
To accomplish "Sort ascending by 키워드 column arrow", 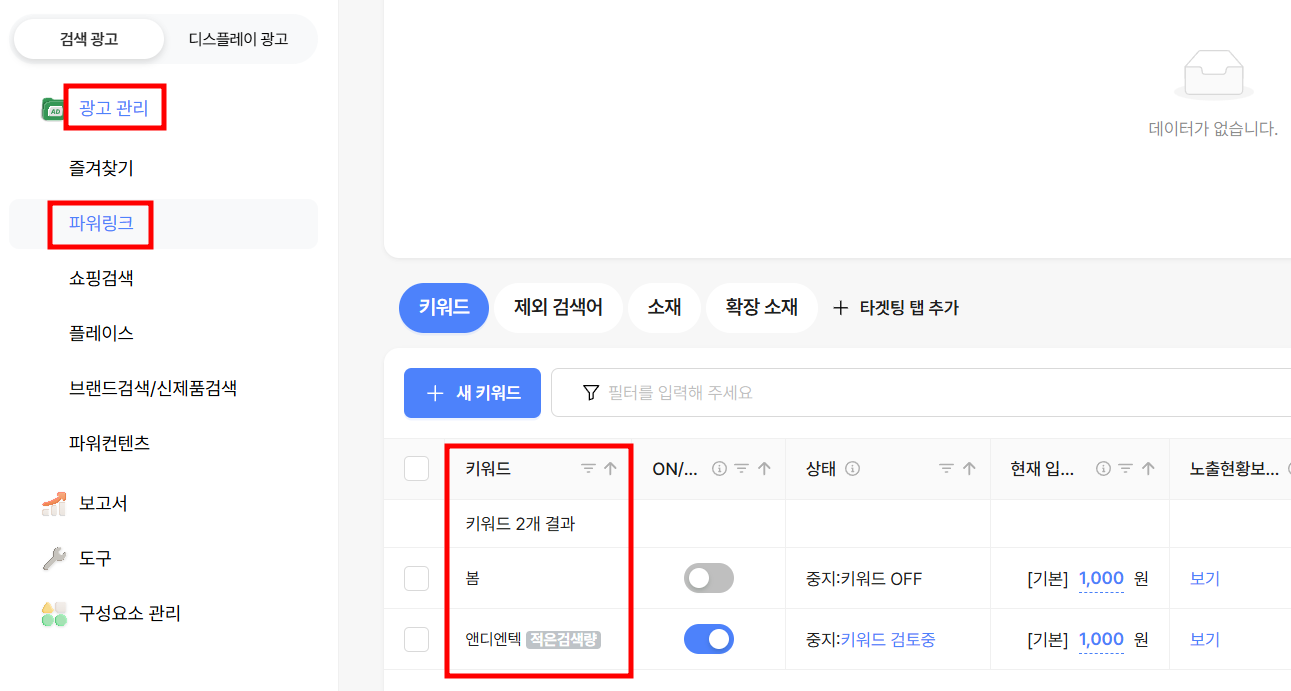I will 610,468.
